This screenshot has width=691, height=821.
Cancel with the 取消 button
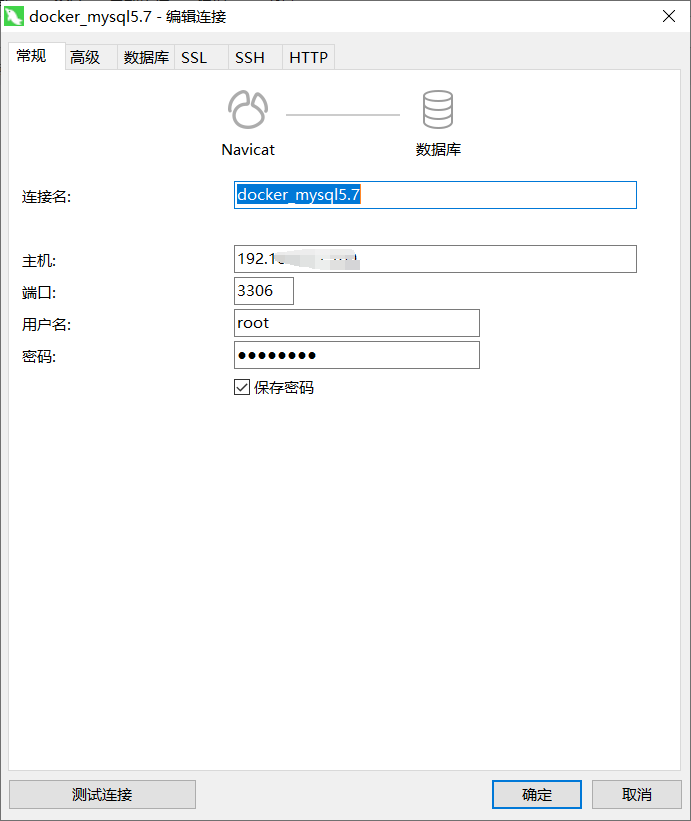coord(637,794)
